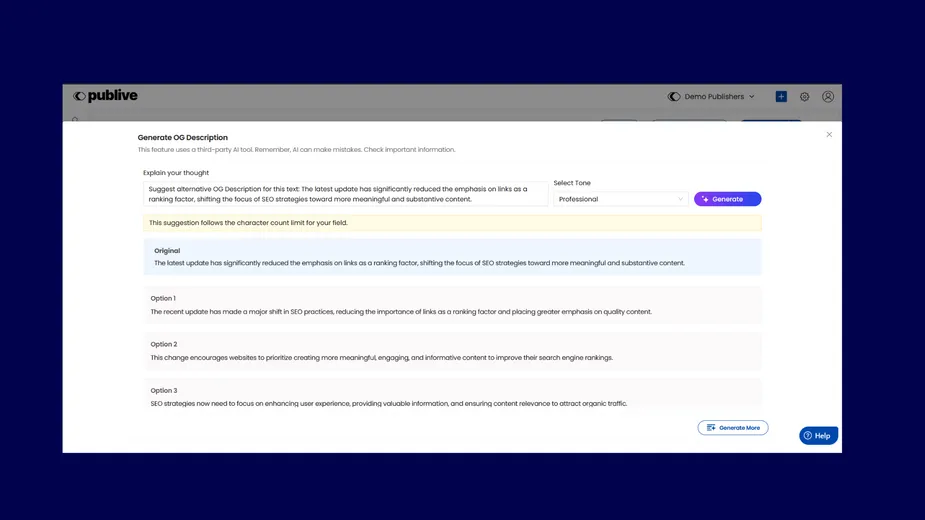Click the question mark Help icon

808,436
